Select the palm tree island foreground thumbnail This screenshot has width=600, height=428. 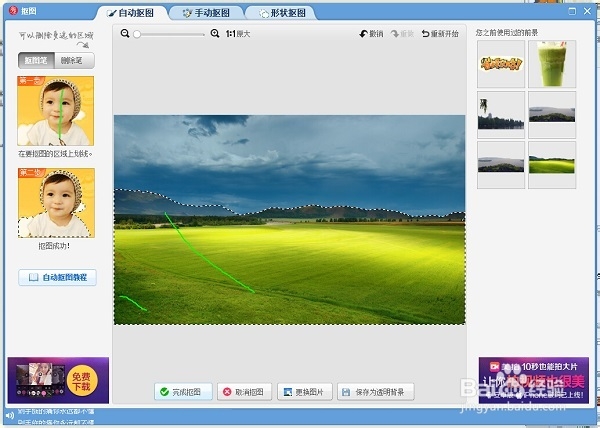click(x=501, y=114)
